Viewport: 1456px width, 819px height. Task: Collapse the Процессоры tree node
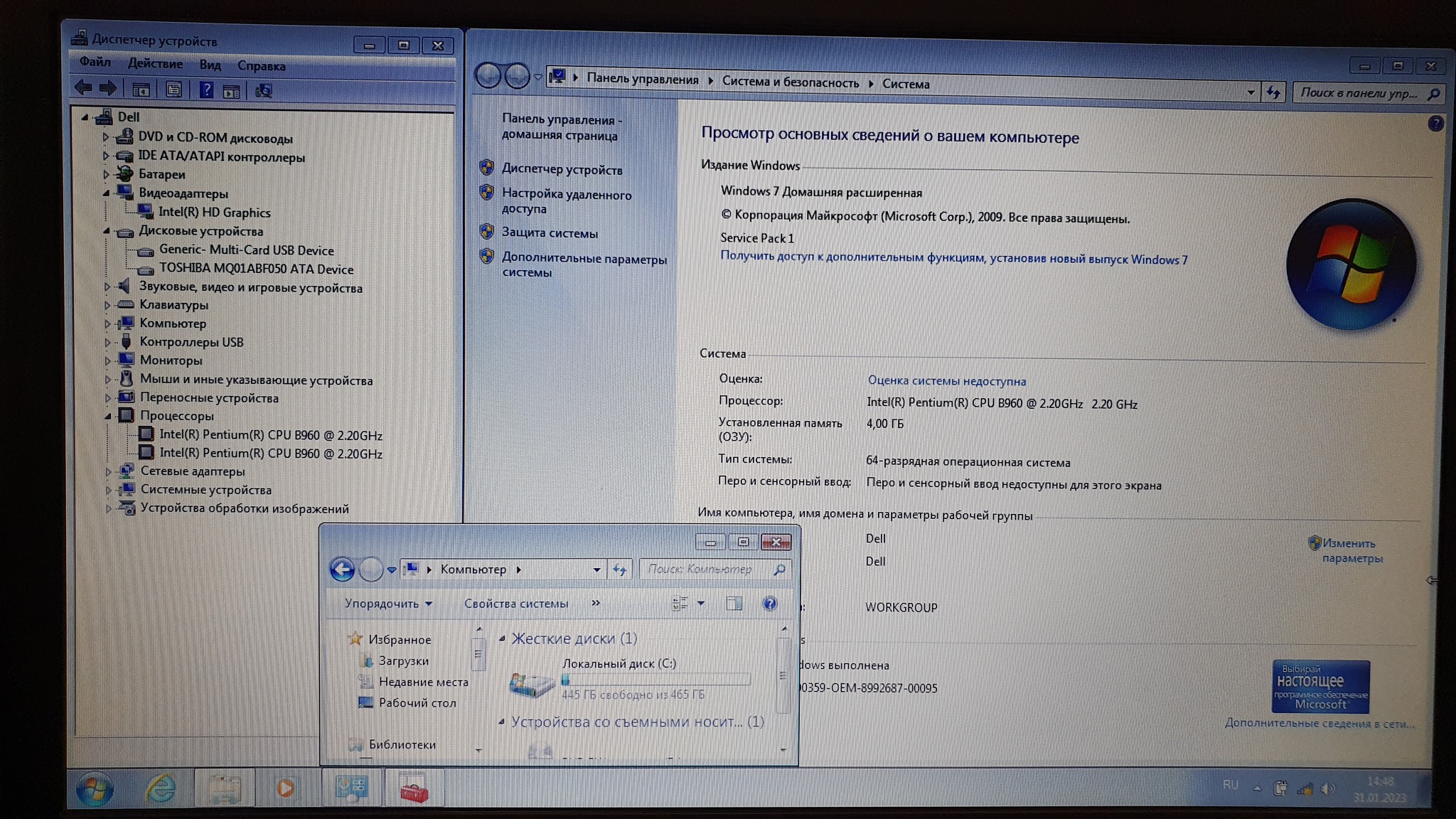pos(107,416)
